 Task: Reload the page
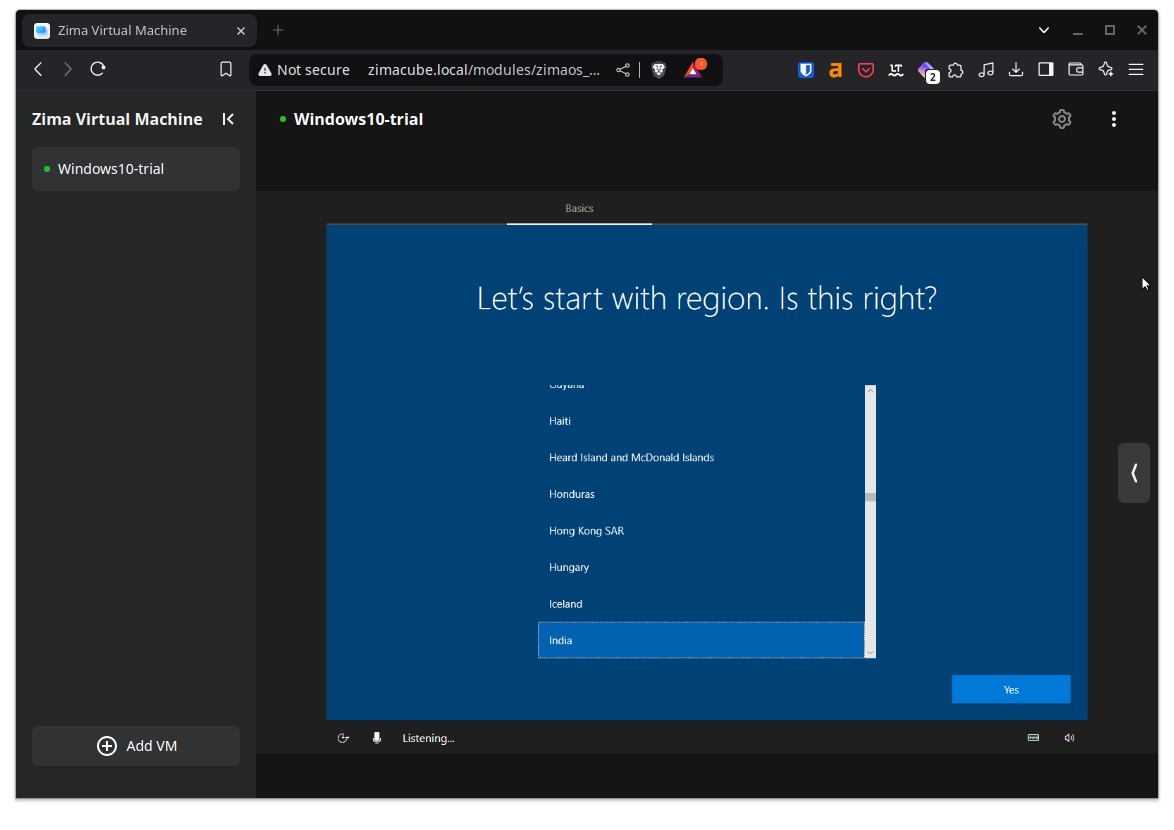tap(97, 70)
